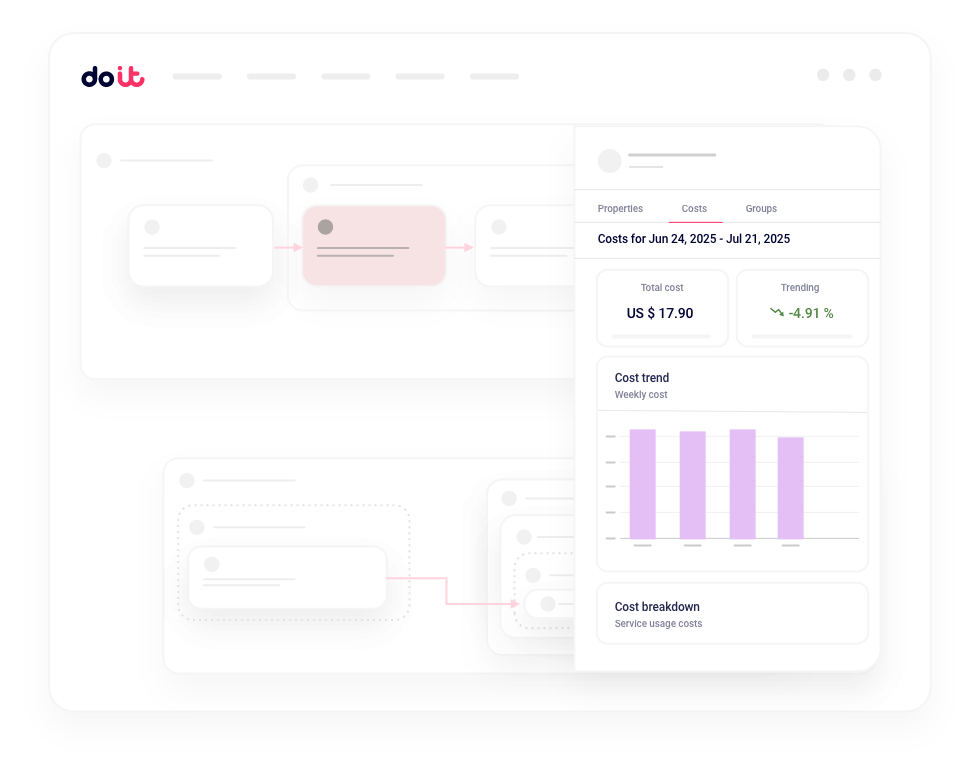Click the costs date range Jun 24 - Jul 21 heading
Image resolution: width=980 pixels, height=777 pixels.
[693, 239]
